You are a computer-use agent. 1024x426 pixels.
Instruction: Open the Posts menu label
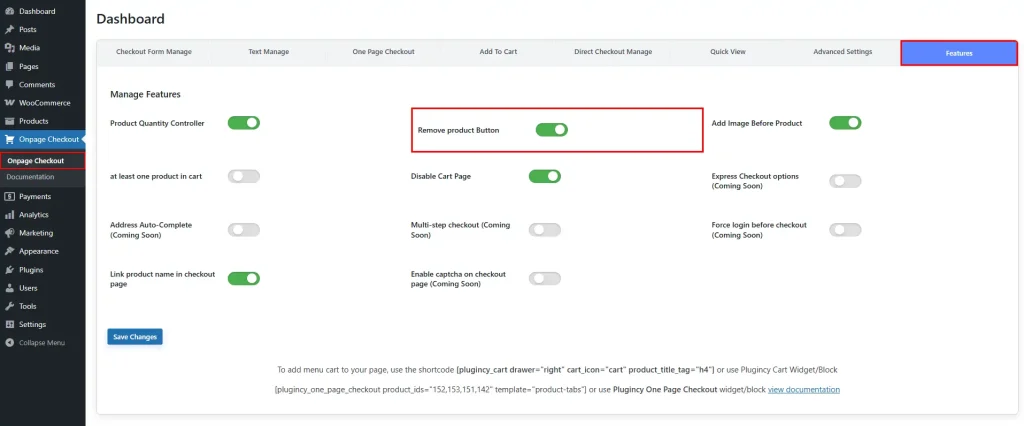(x=28, y=29)
